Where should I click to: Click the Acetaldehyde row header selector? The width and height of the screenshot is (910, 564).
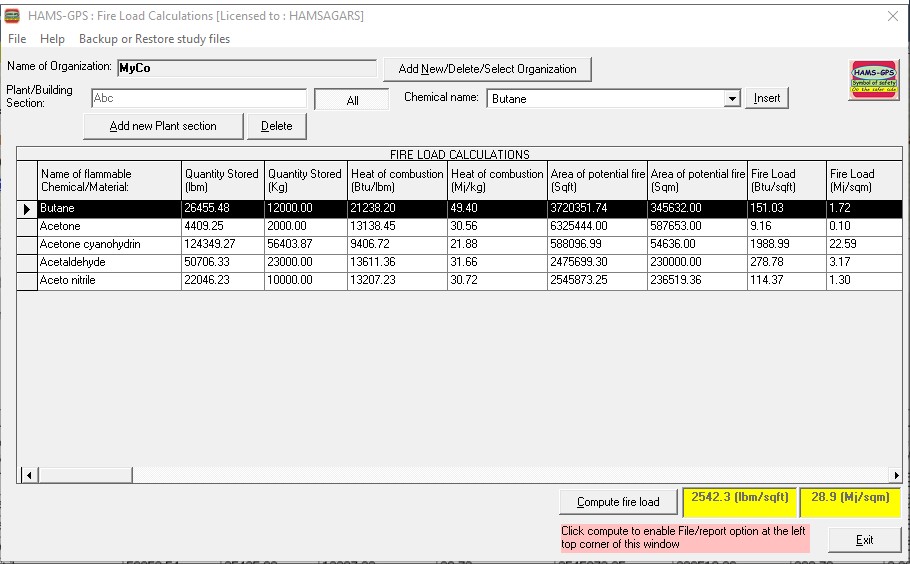[27, 263]
